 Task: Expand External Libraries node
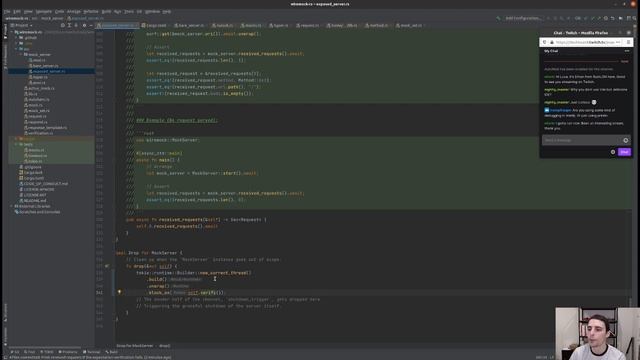coord(12,207)
